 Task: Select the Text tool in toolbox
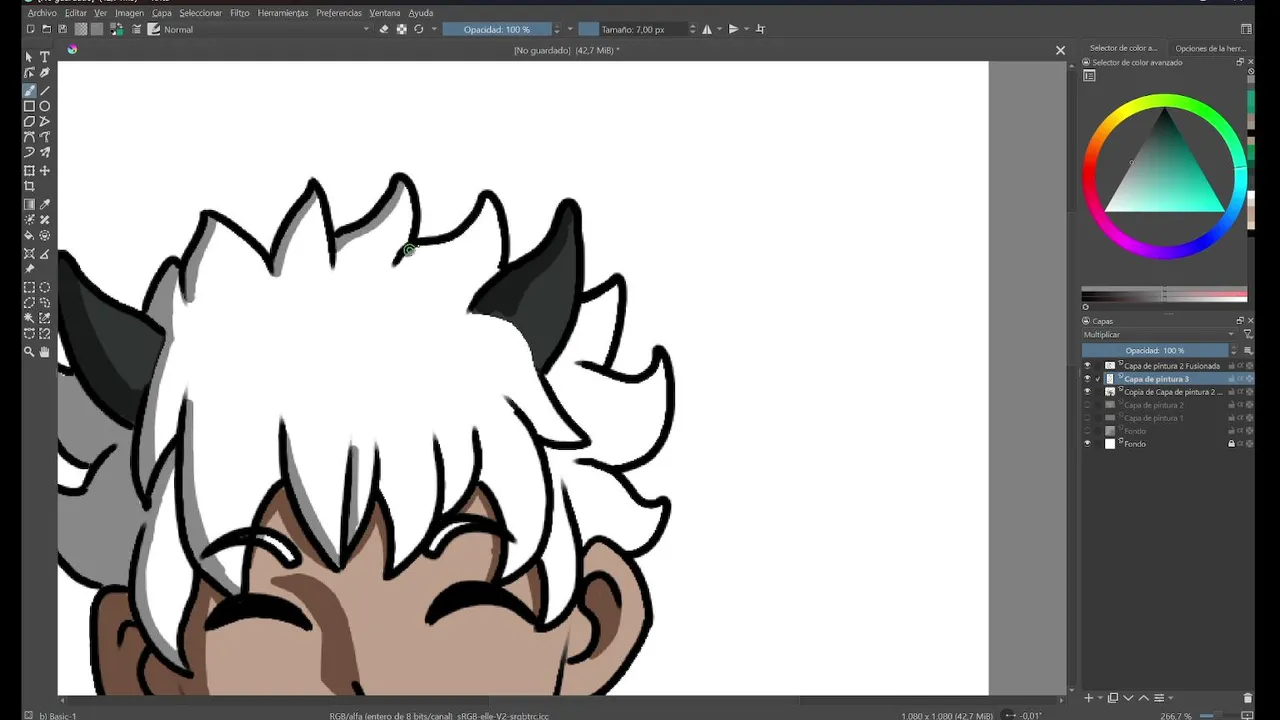pos(45,57)
